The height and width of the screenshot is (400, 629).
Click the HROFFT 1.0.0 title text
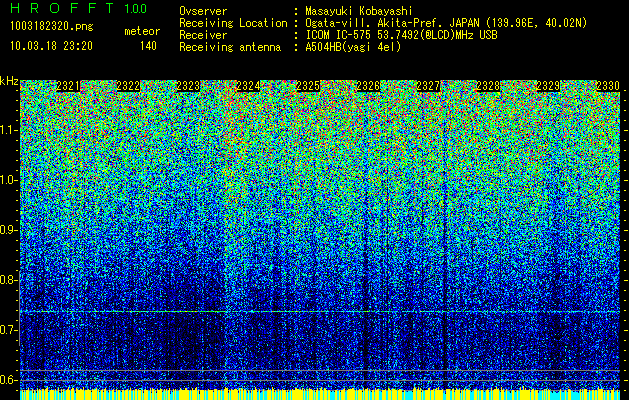pyautogui.click(x=79, y=8)
